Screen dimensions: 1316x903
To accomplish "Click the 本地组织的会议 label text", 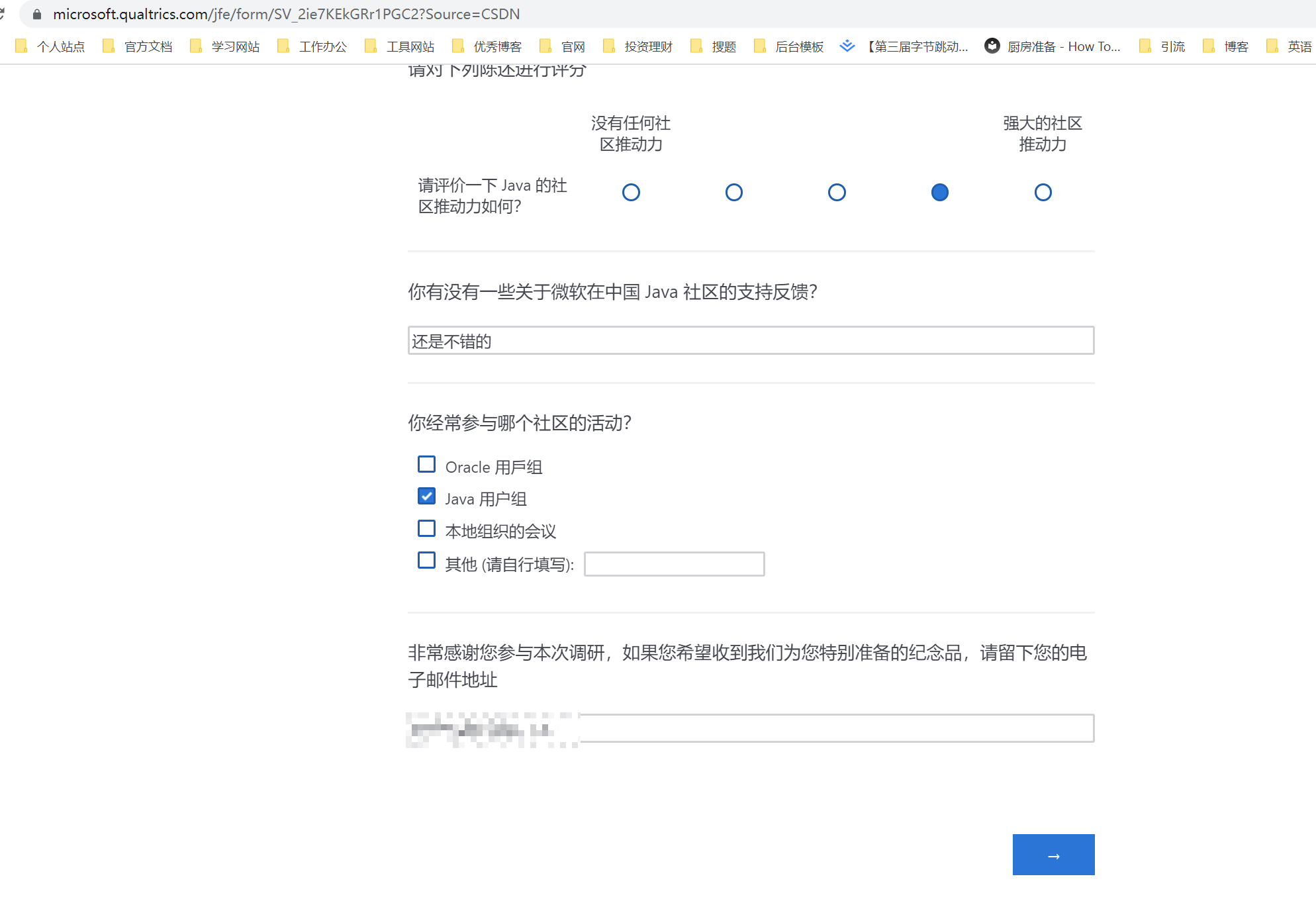I will click(500, 532).
